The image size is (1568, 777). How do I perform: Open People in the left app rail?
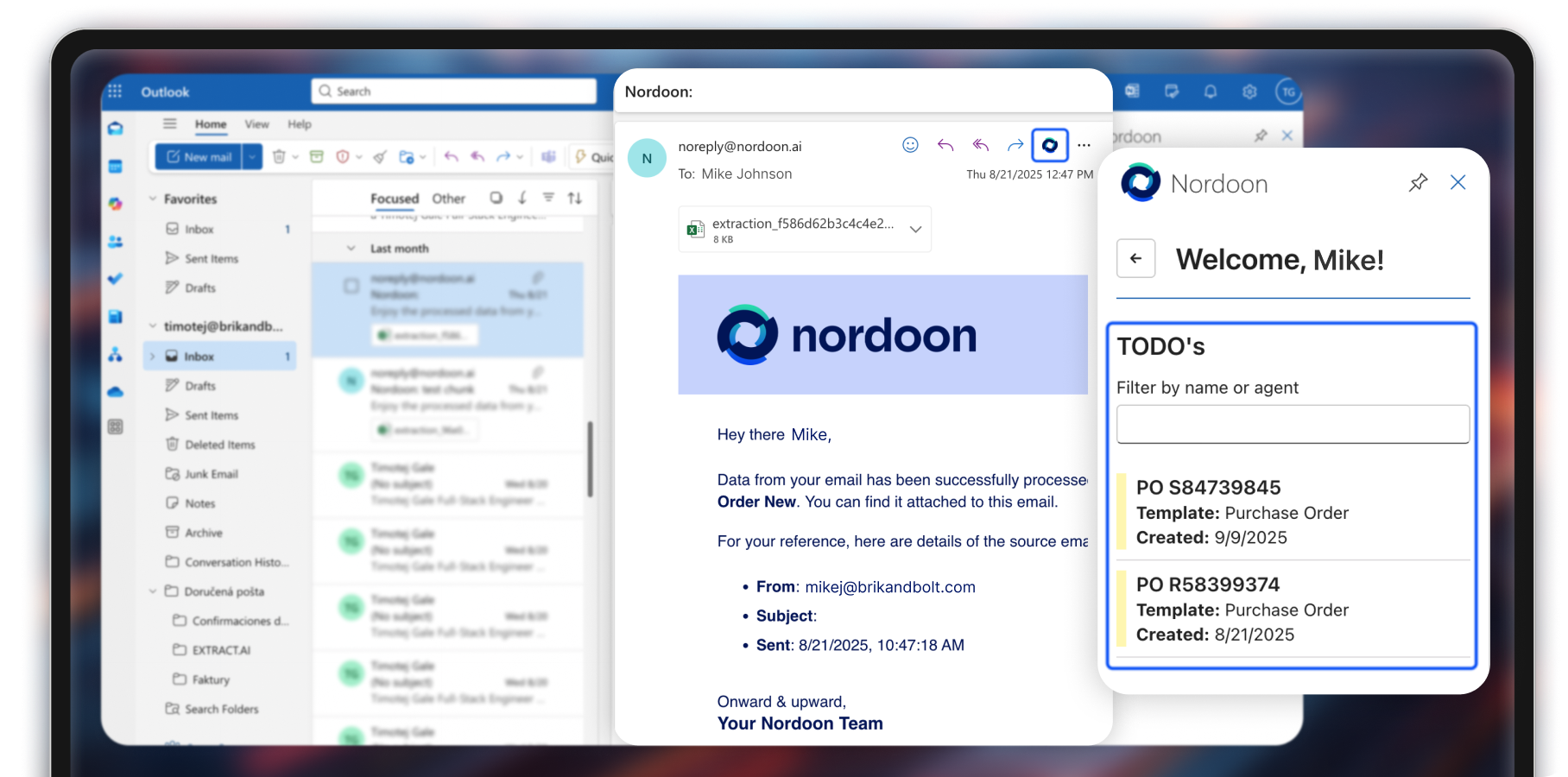pos(115,242)
